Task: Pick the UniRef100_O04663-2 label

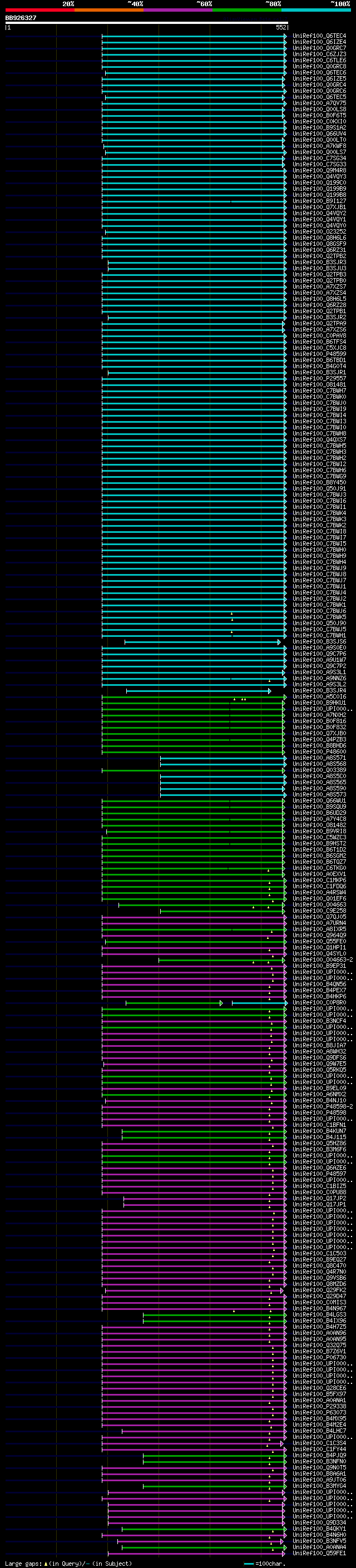Action: 323,960
